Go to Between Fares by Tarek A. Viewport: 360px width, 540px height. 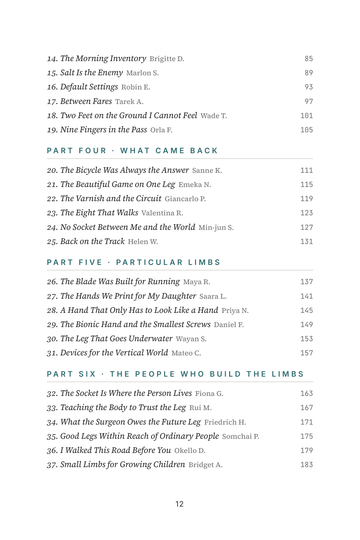[x=179, y=101]
